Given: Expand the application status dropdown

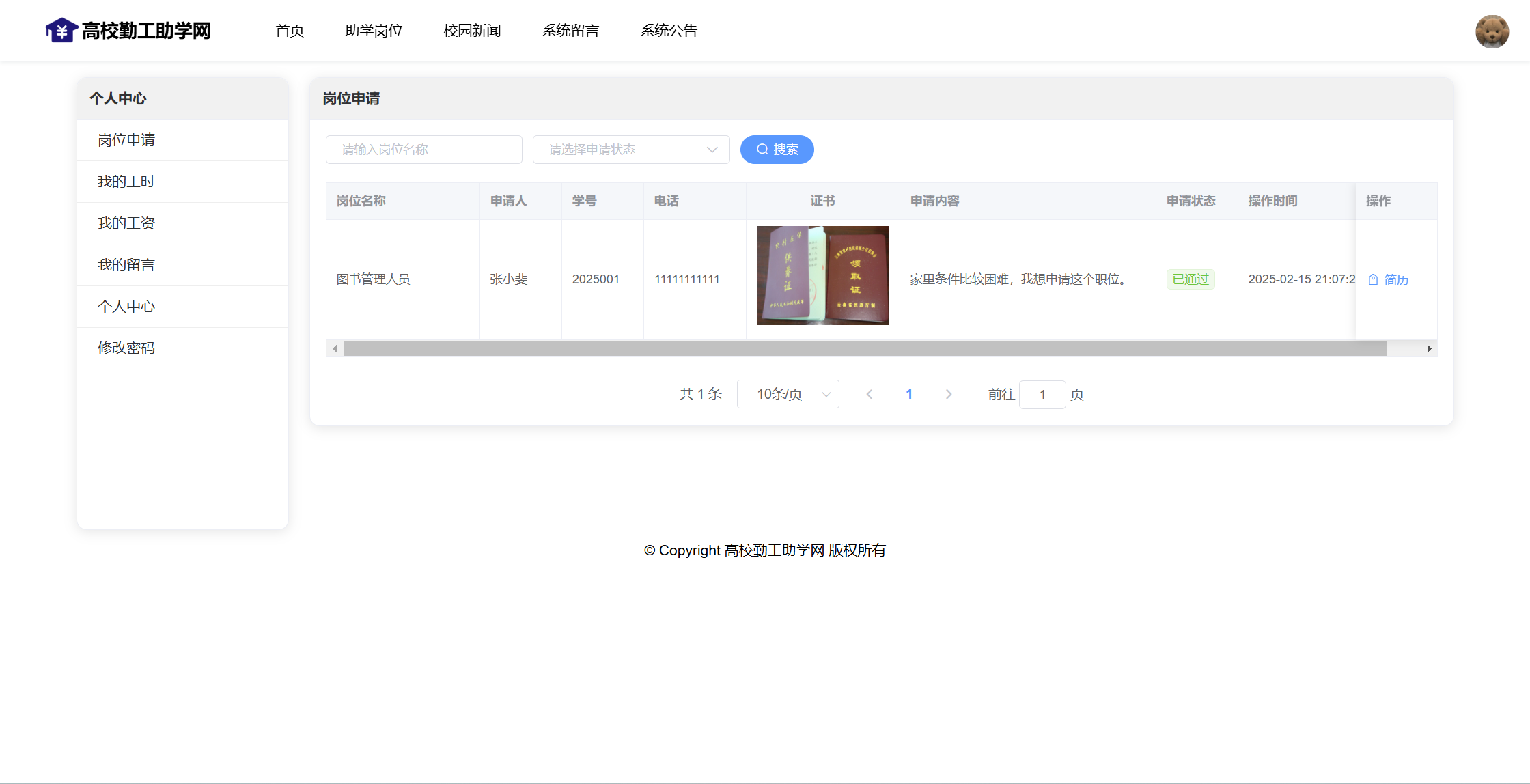Looking at the screenshot, I should [x=630, y=150].
